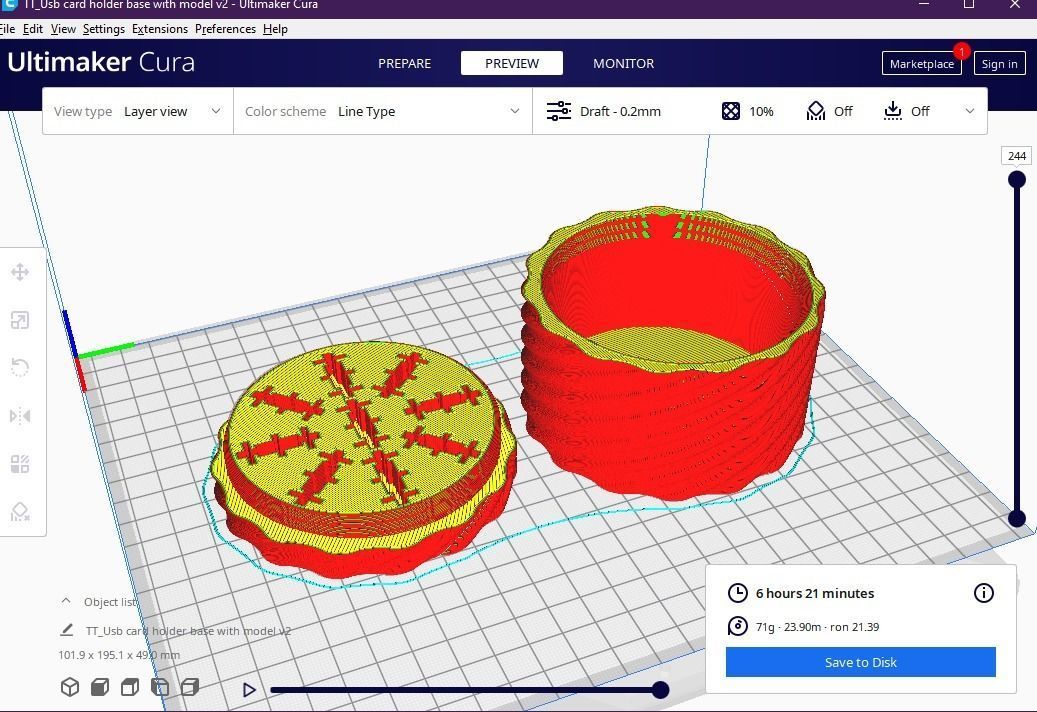
Task: Switch to left side view camera icon
Action: coord(160,688)
